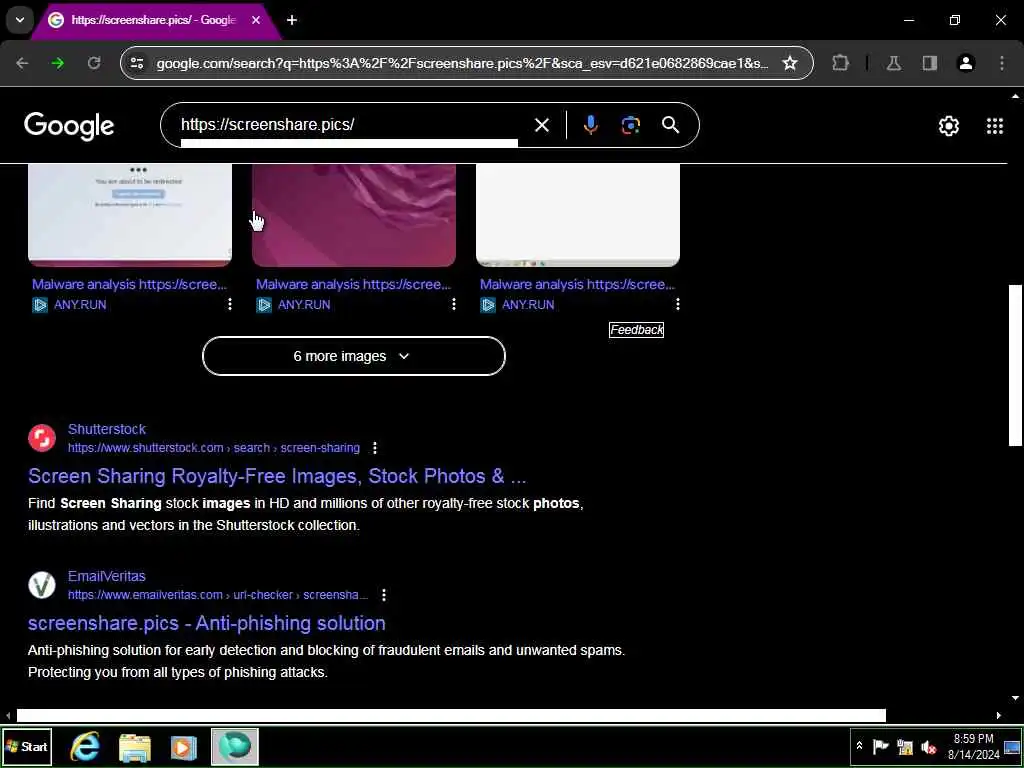Viewport: 1024px width, 768px height.
Task: Open options for third ANY.RUN image
Action: pos(677,304)
